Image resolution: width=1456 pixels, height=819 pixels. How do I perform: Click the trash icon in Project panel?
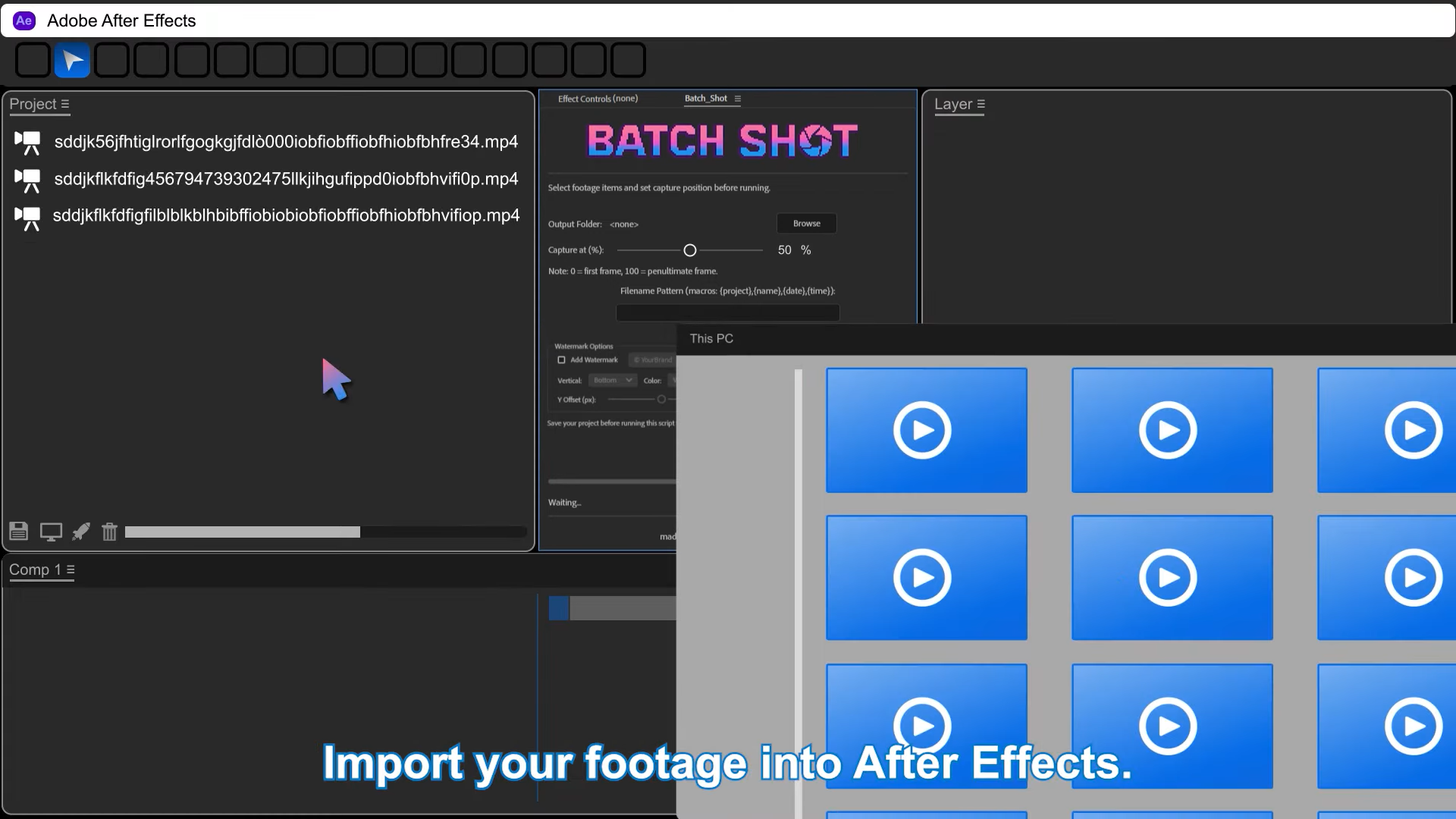(x=109, y=532)
